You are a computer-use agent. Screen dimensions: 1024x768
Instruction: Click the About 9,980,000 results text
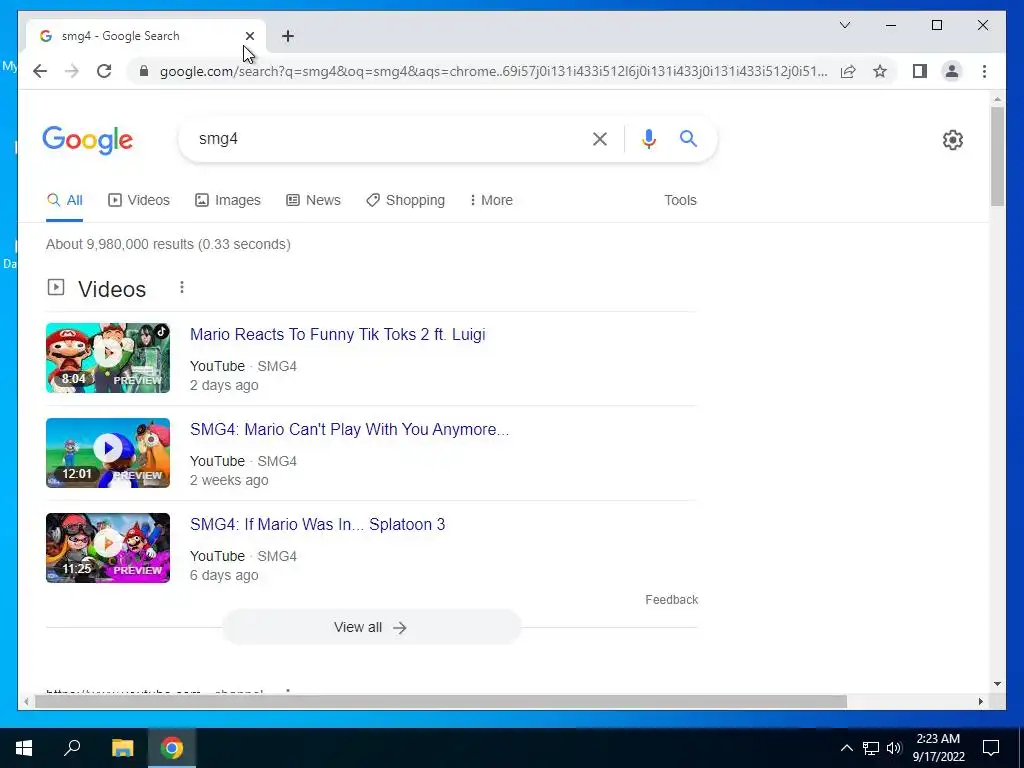pyautogui.click(x=168, y=244)
